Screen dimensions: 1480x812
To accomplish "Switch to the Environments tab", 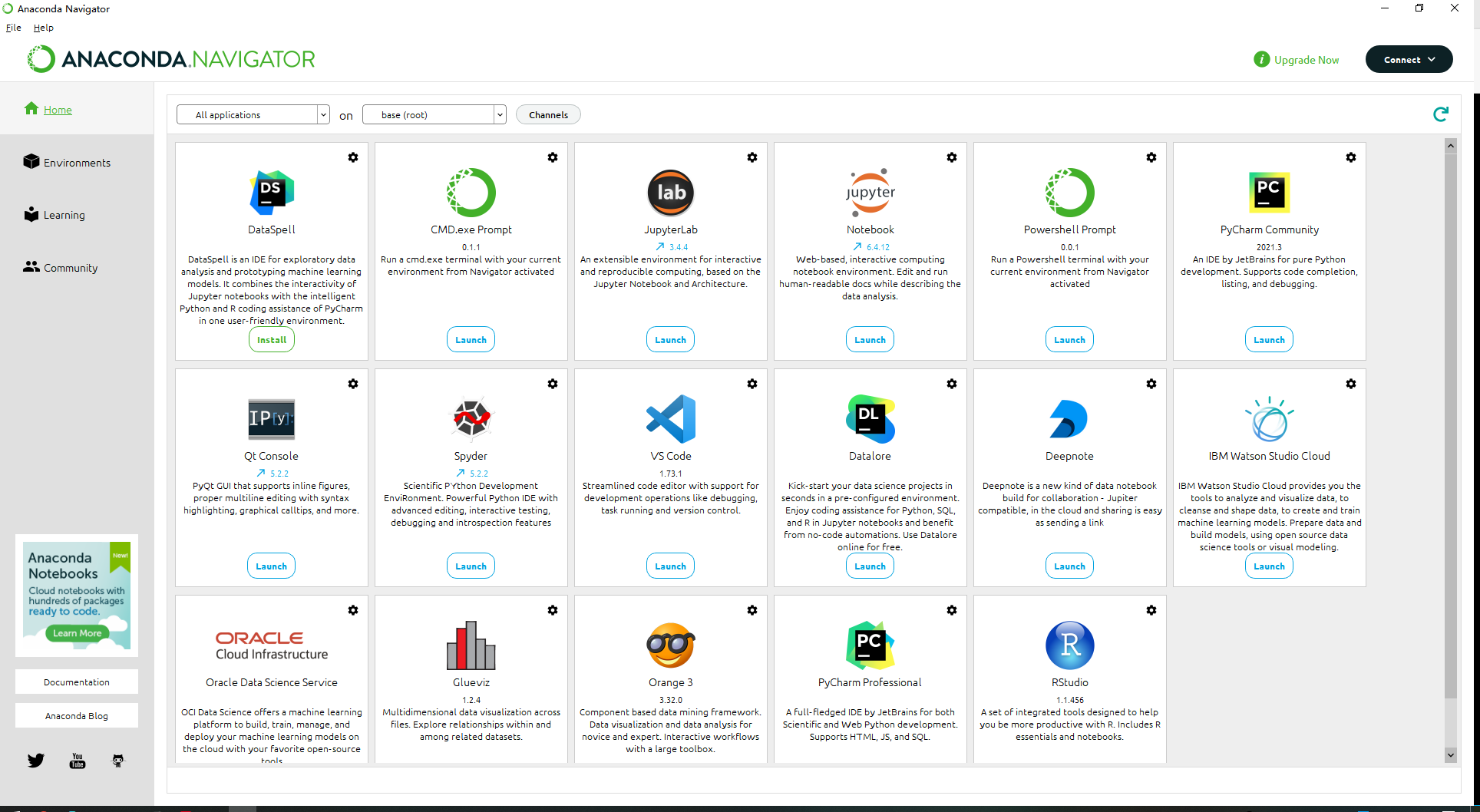I will click(x=67, y=162).
